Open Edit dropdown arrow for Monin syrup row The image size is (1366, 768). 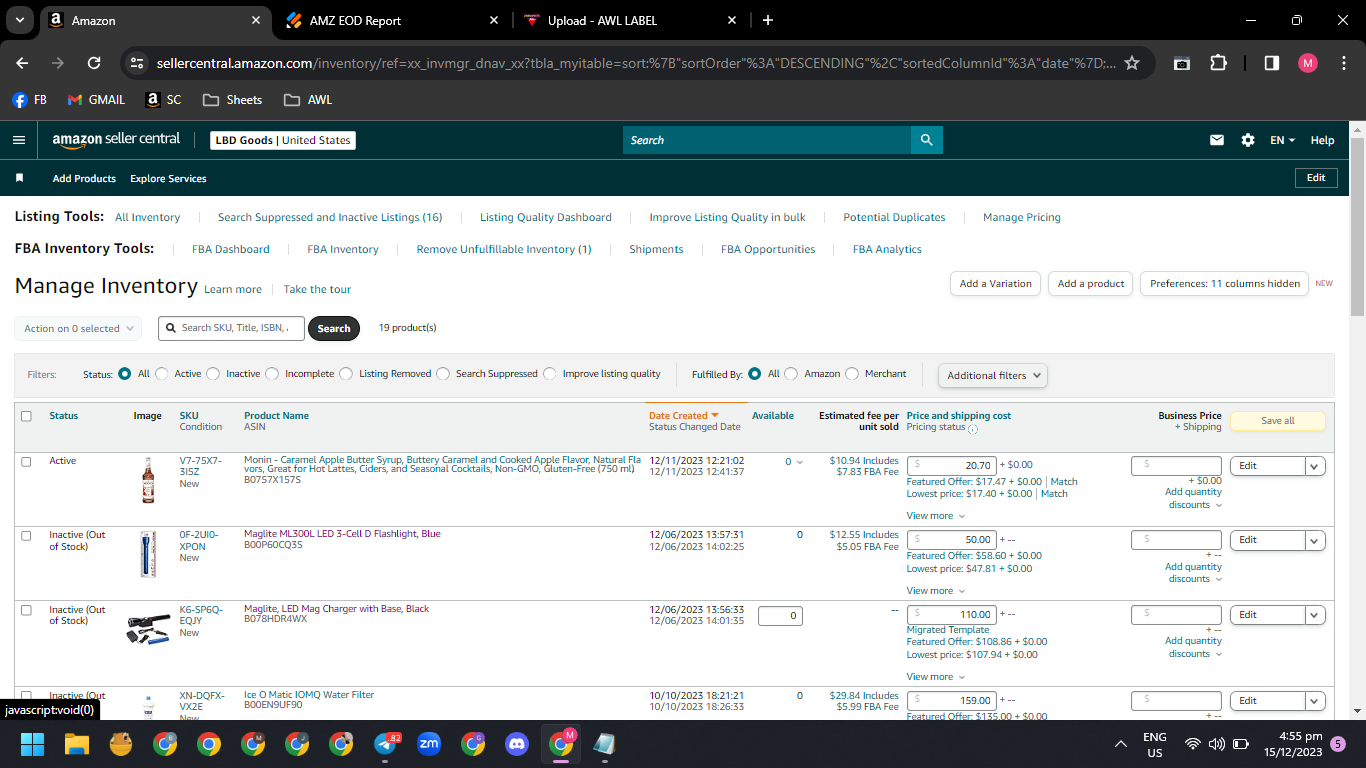tap(1315, 466)
